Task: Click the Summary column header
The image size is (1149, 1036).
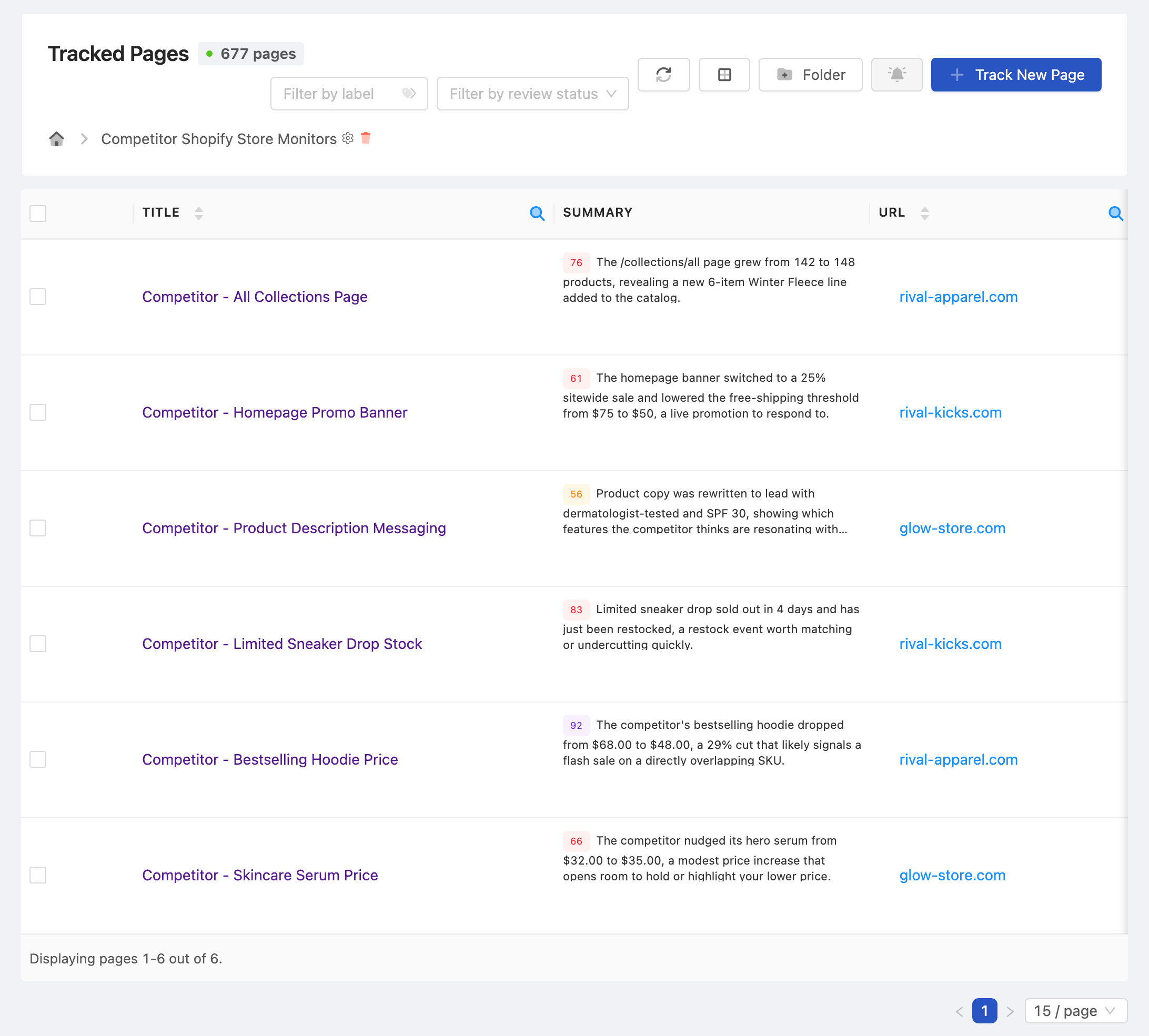Action: point(597,212)
